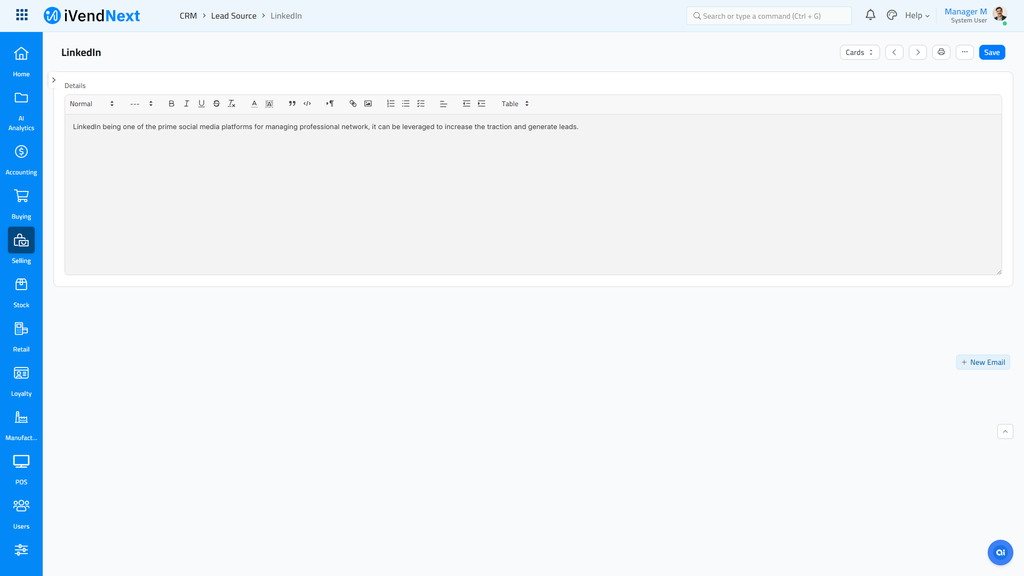Open the Accounting module

click(x=21, y=159)
